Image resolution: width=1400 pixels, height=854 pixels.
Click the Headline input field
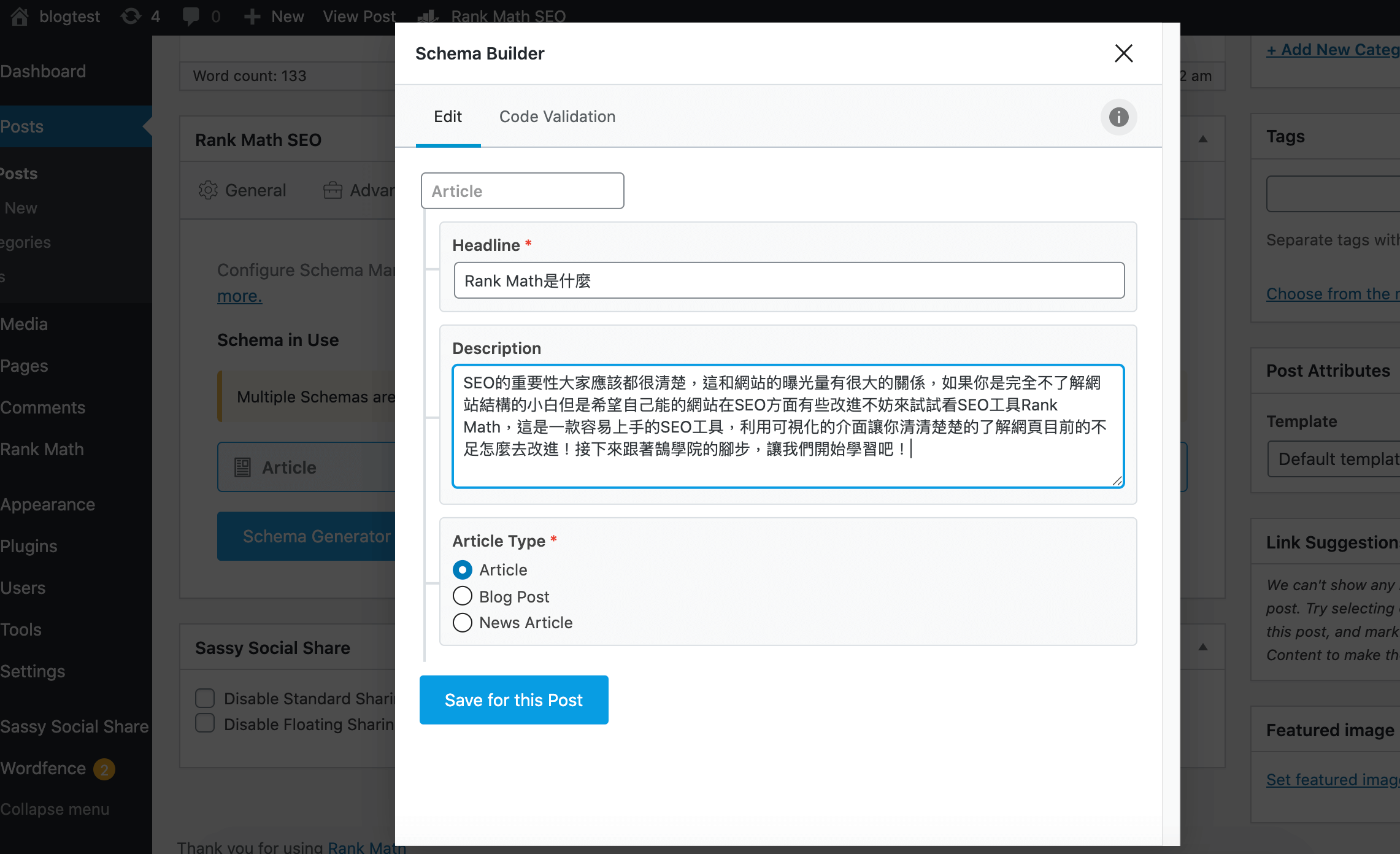[788, 280]
